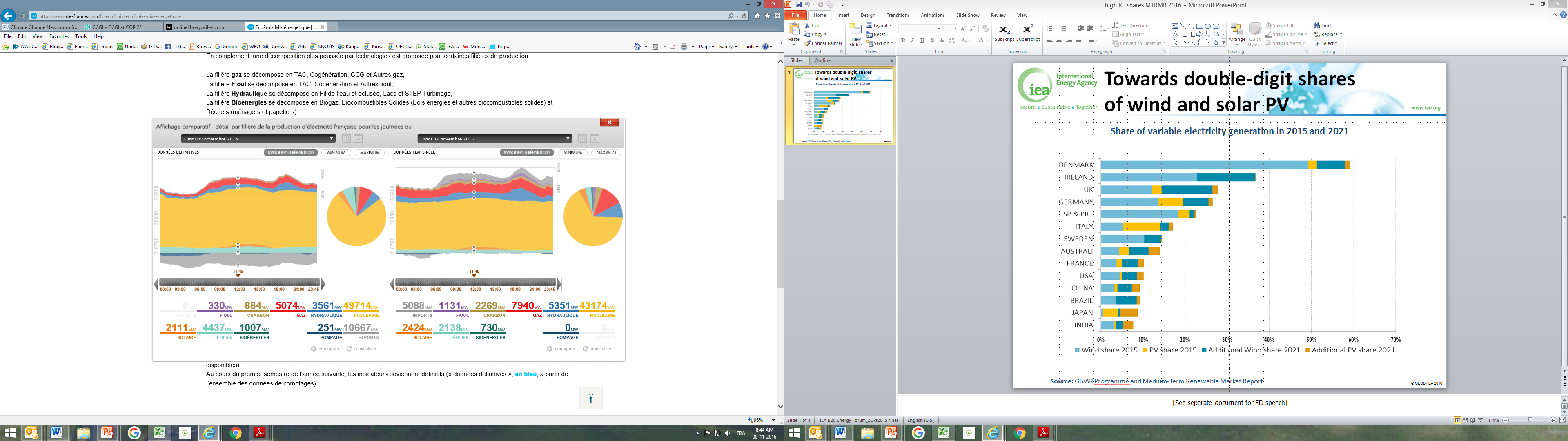
Task: Select slide 1 thumbnail in Slides pane
Action: [x=843, y=106]
